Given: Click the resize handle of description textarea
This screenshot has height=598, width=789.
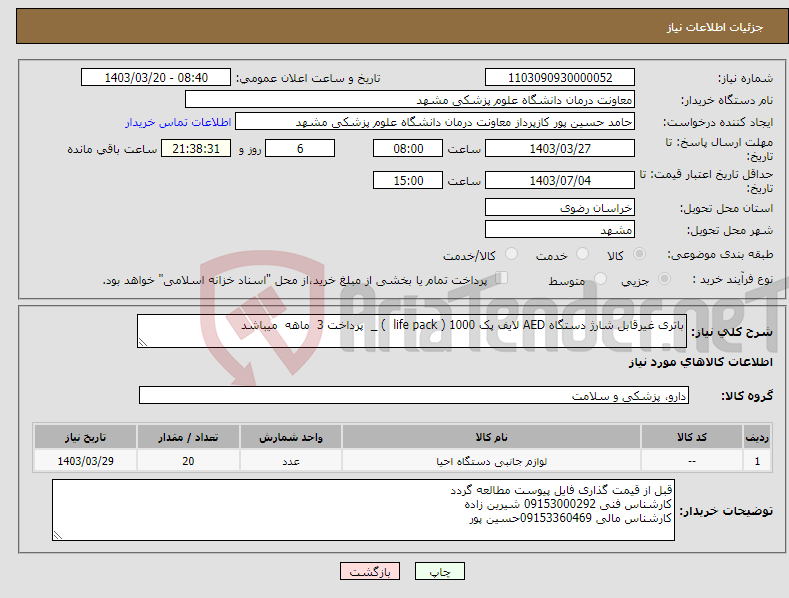Looking at the screenshot, I should 143,342.
